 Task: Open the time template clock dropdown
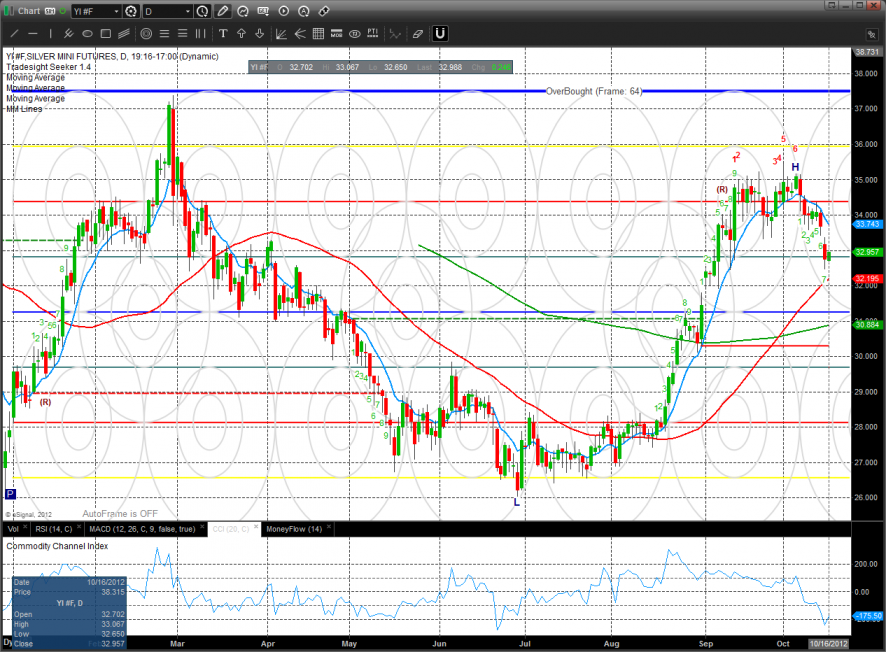[203, 11]
